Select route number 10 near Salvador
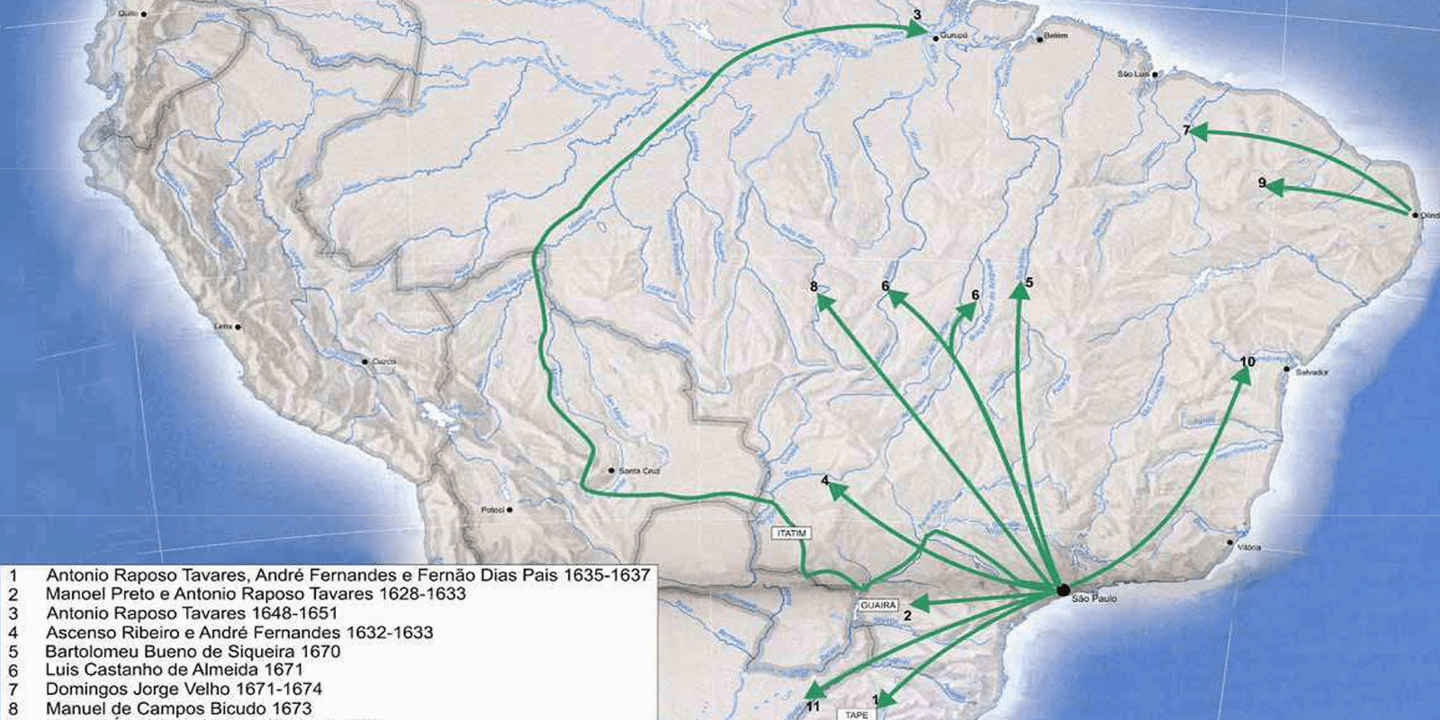The width and height of the screenshot is (1440, 720). point(1247,362)
